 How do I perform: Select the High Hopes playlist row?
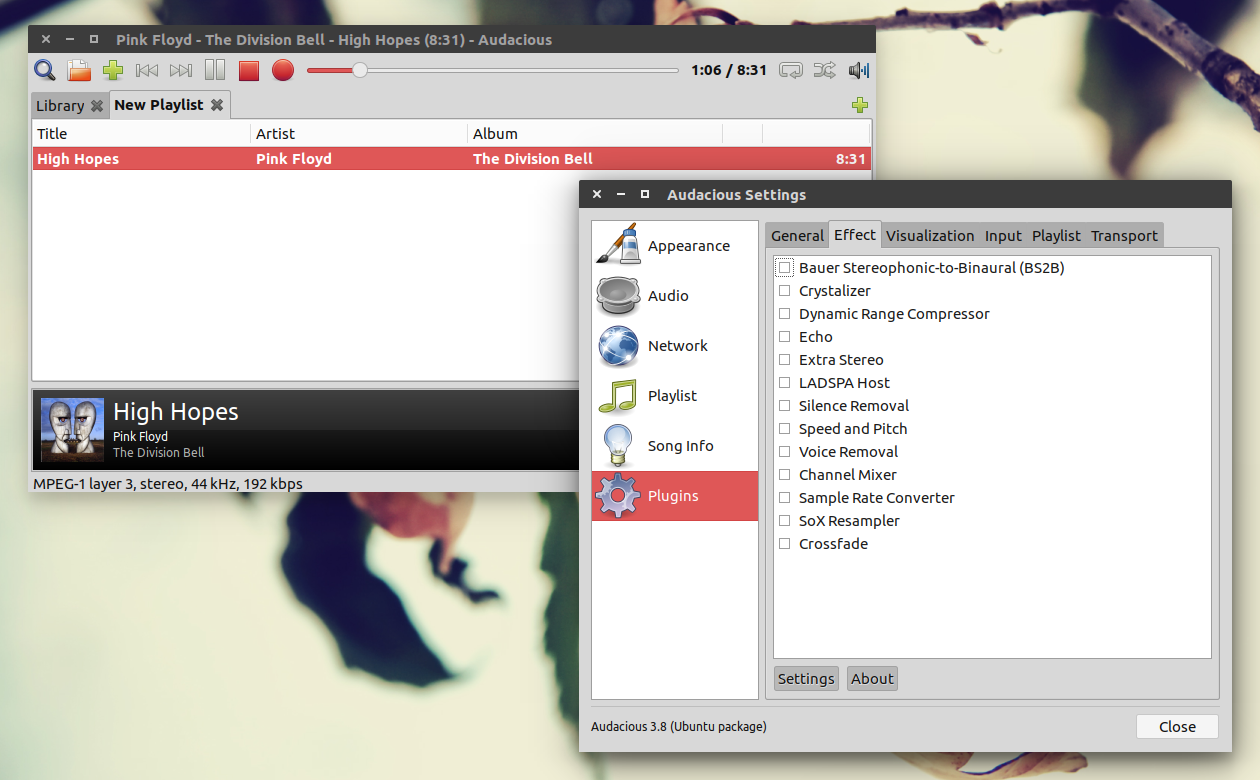click(452, 159)
